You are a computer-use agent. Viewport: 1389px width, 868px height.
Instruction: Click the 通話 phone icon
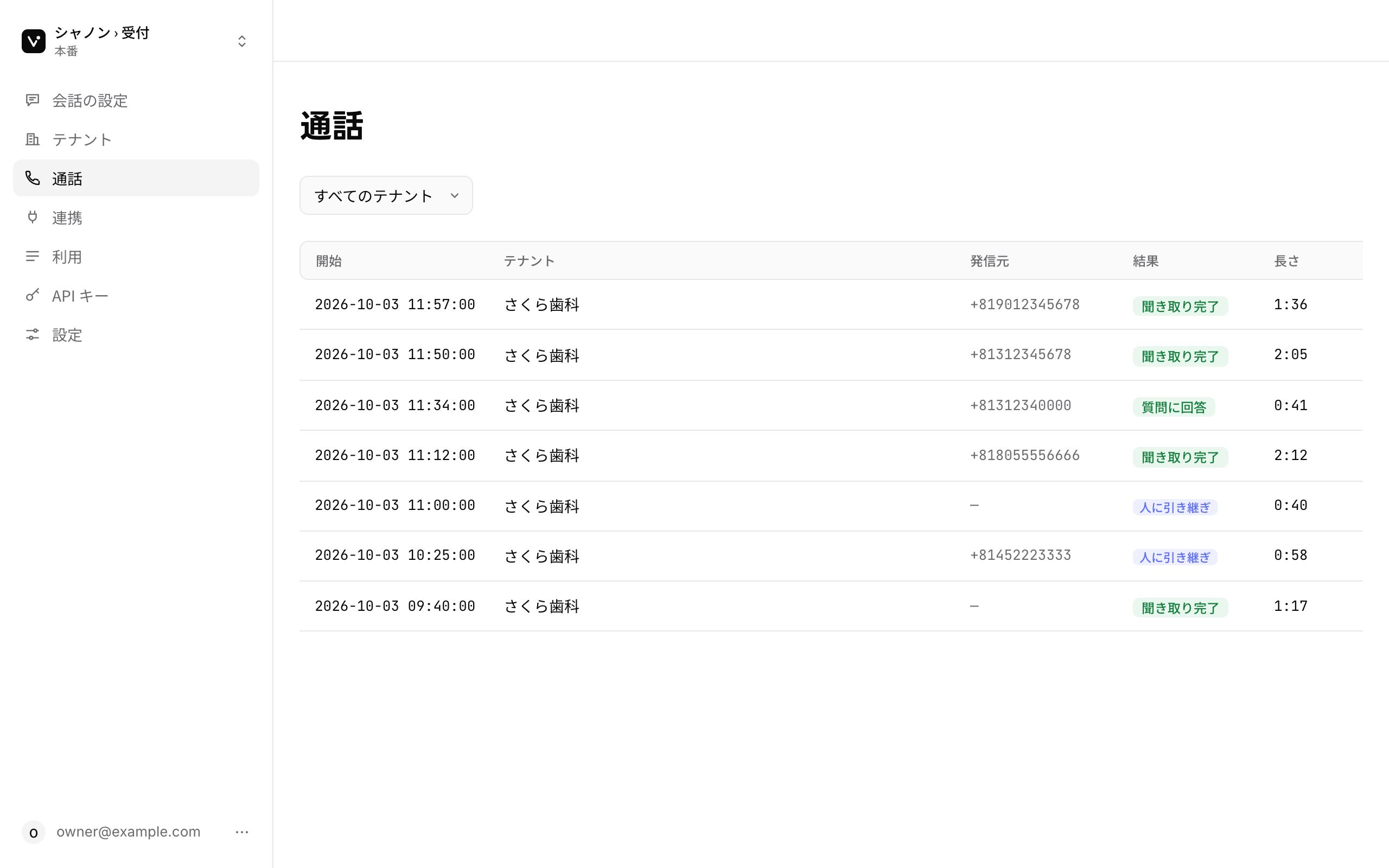click(x=33, y=178)
